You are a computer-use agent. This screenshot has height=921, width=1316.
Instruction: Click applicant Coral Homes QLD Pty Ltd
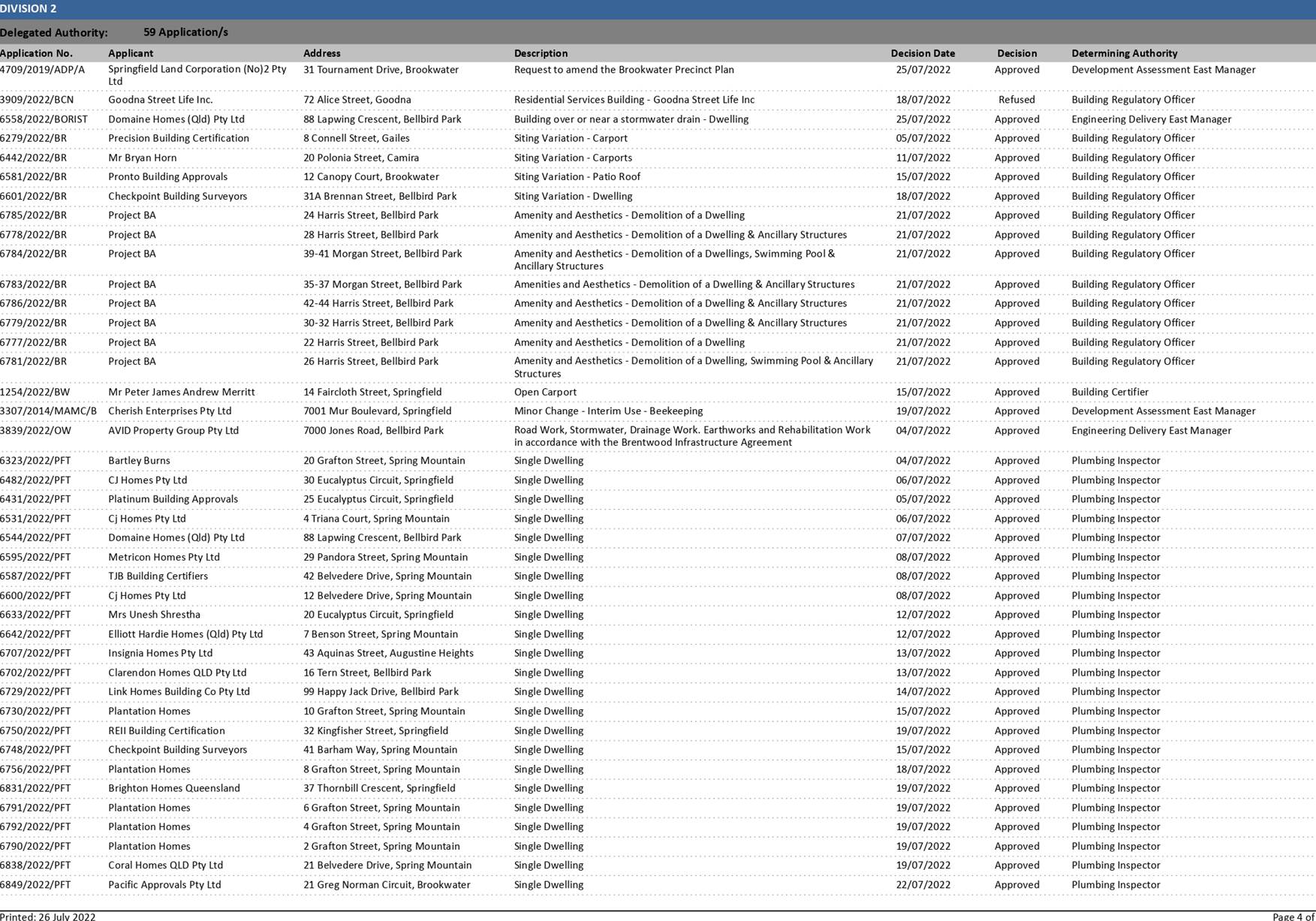coord(165,865)
